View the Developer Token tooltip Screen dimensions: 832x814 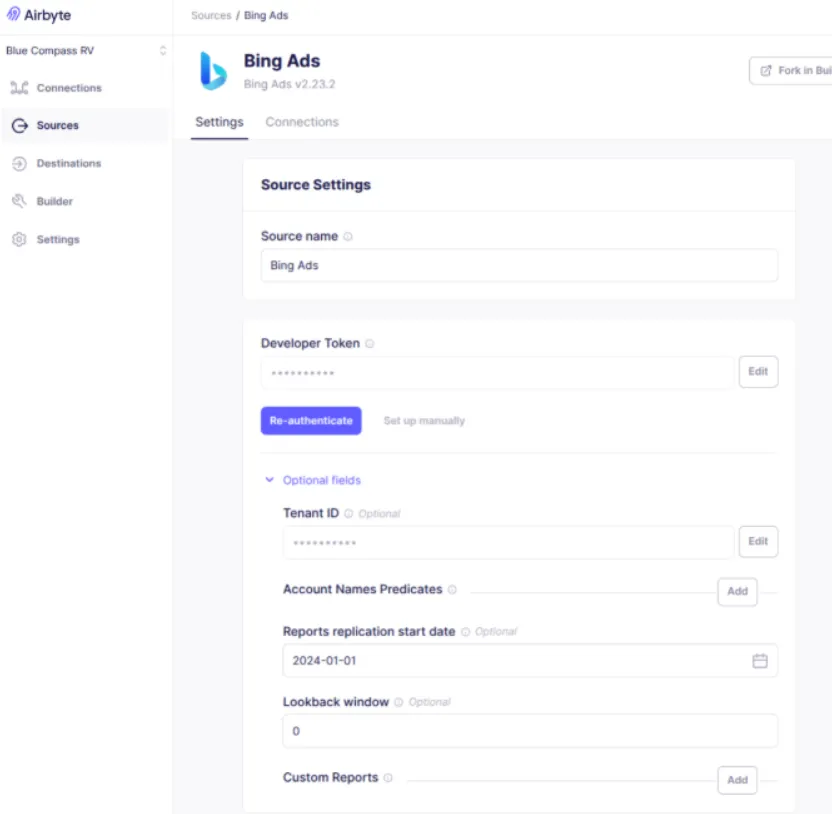click(368, 343)
